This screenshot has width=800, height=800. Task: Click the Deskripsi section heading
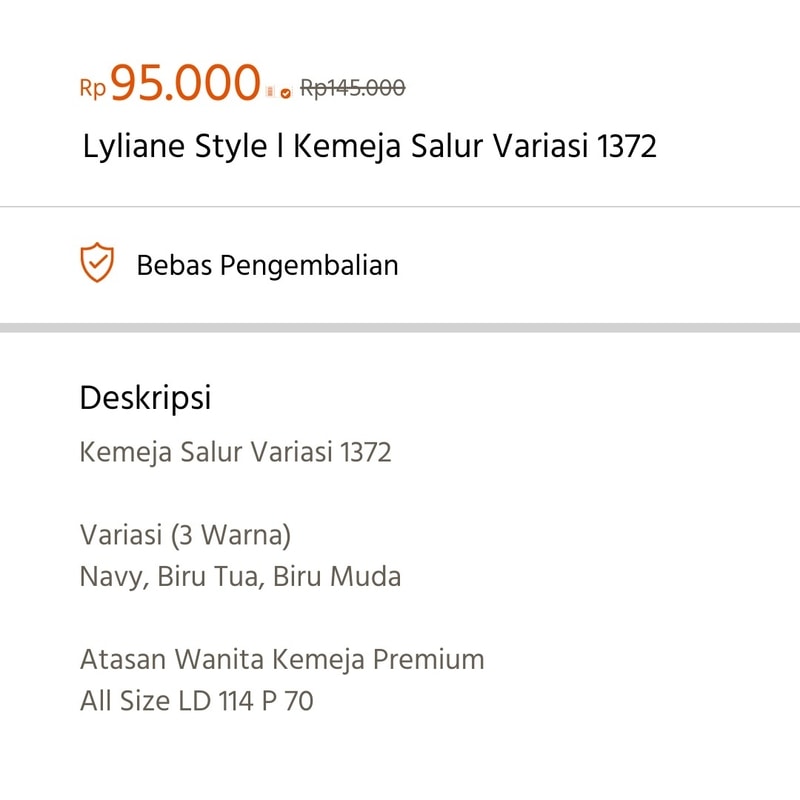tap(145, 398)
